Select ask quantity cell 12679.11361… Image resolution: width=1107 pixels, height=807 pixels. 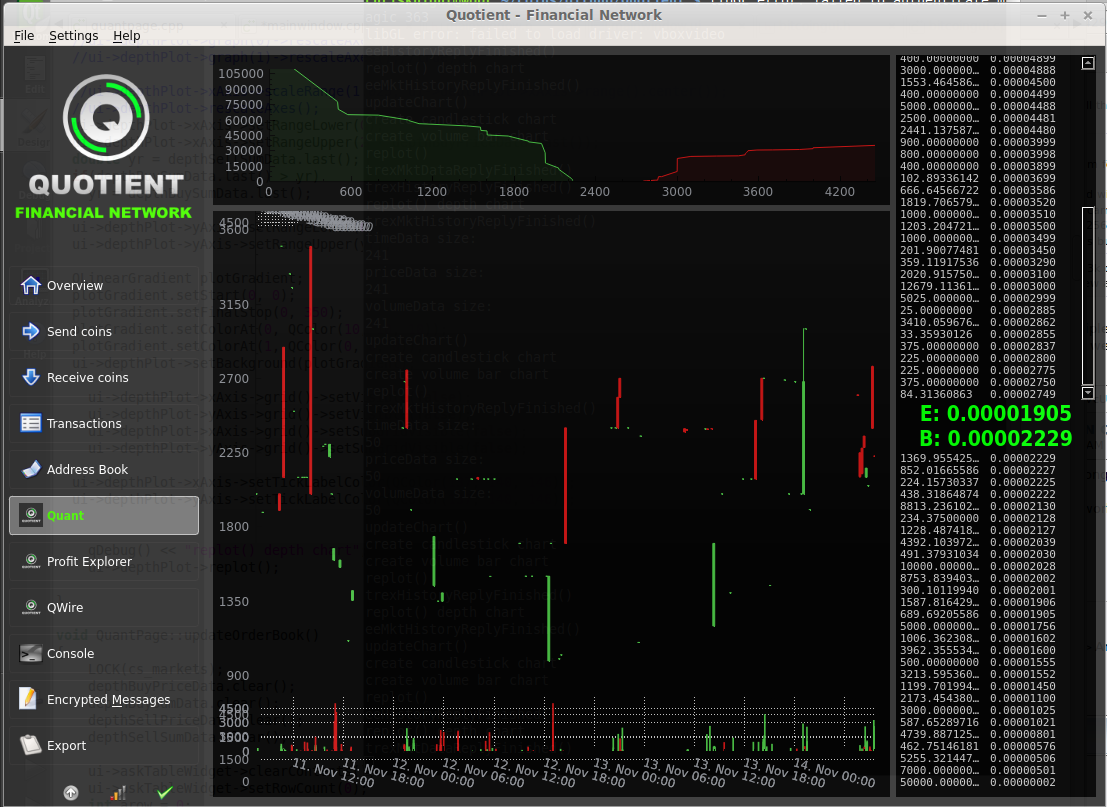point(940,286)
